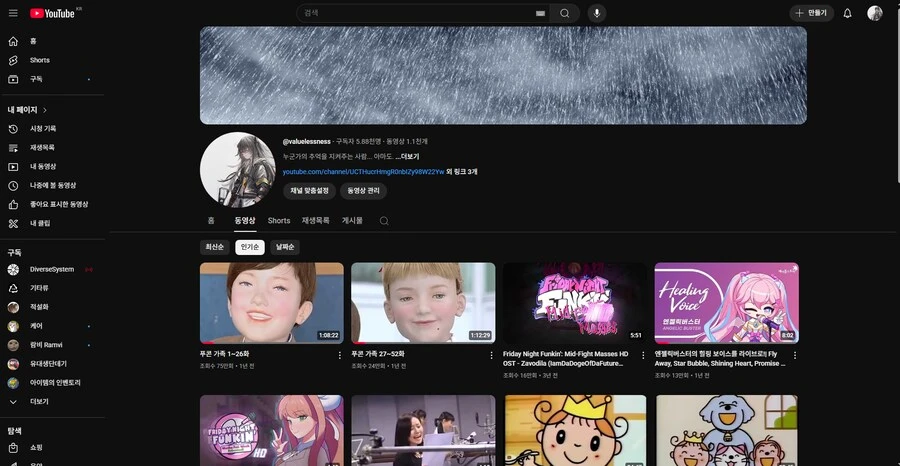Open options menu for 푸몬 가족 1~26화
The image size is (900, 466).
[339, 355]
